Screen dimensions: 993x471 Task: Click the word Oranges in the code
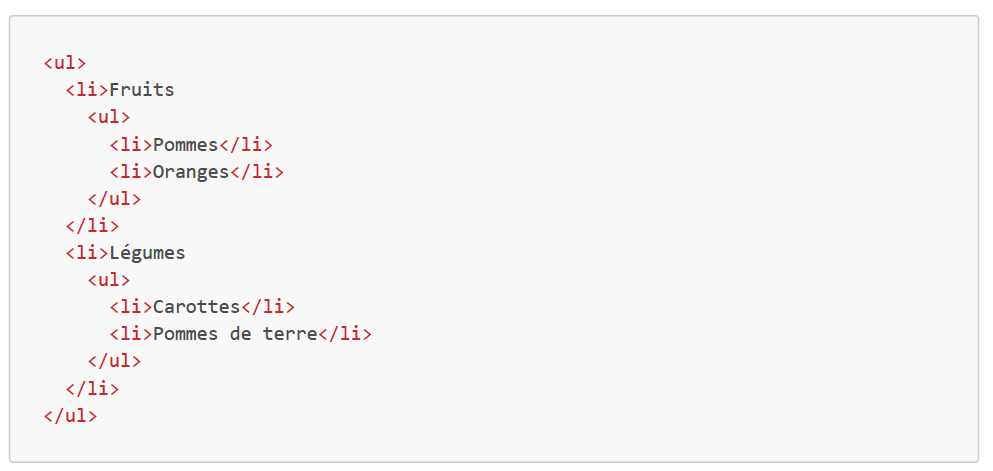point(191,171)
